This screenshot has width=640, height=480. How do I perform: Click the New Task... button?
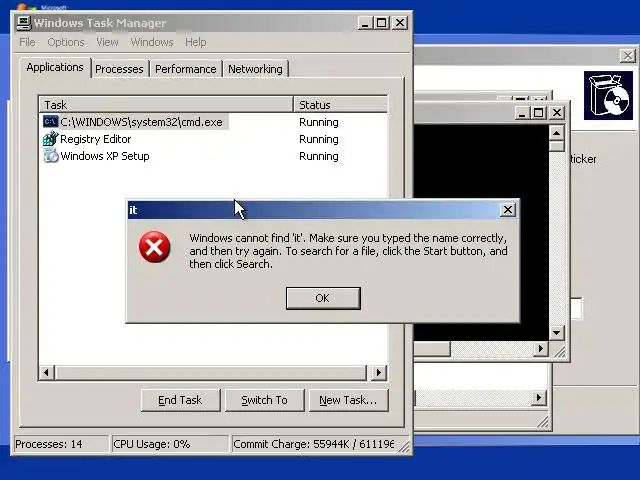(348, 400)
